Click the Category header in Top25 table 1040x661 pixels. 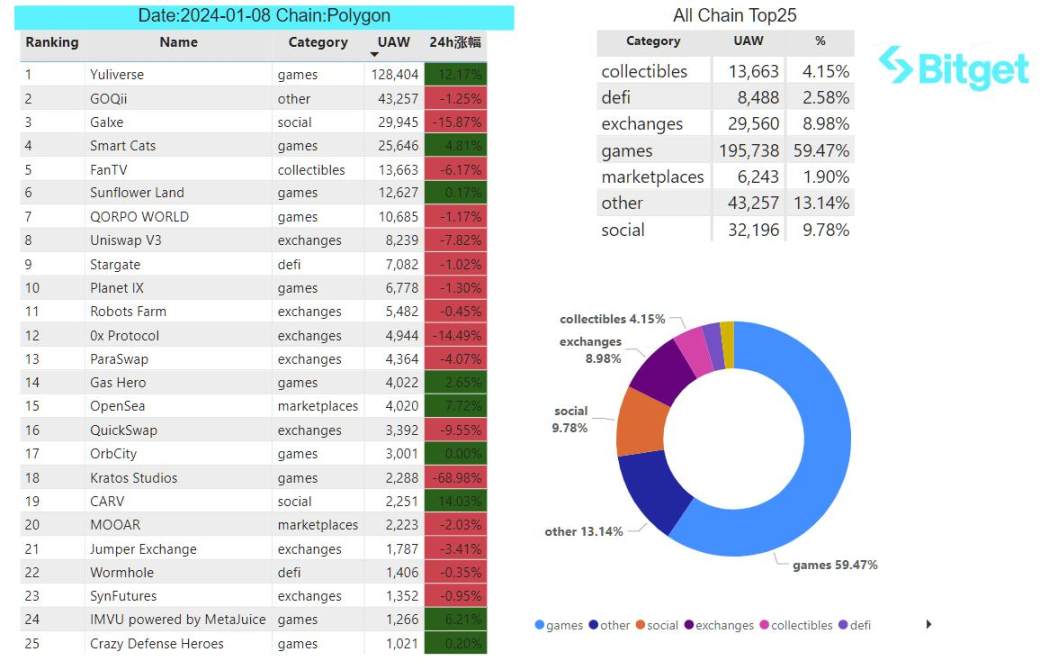(x=653, y=42)
